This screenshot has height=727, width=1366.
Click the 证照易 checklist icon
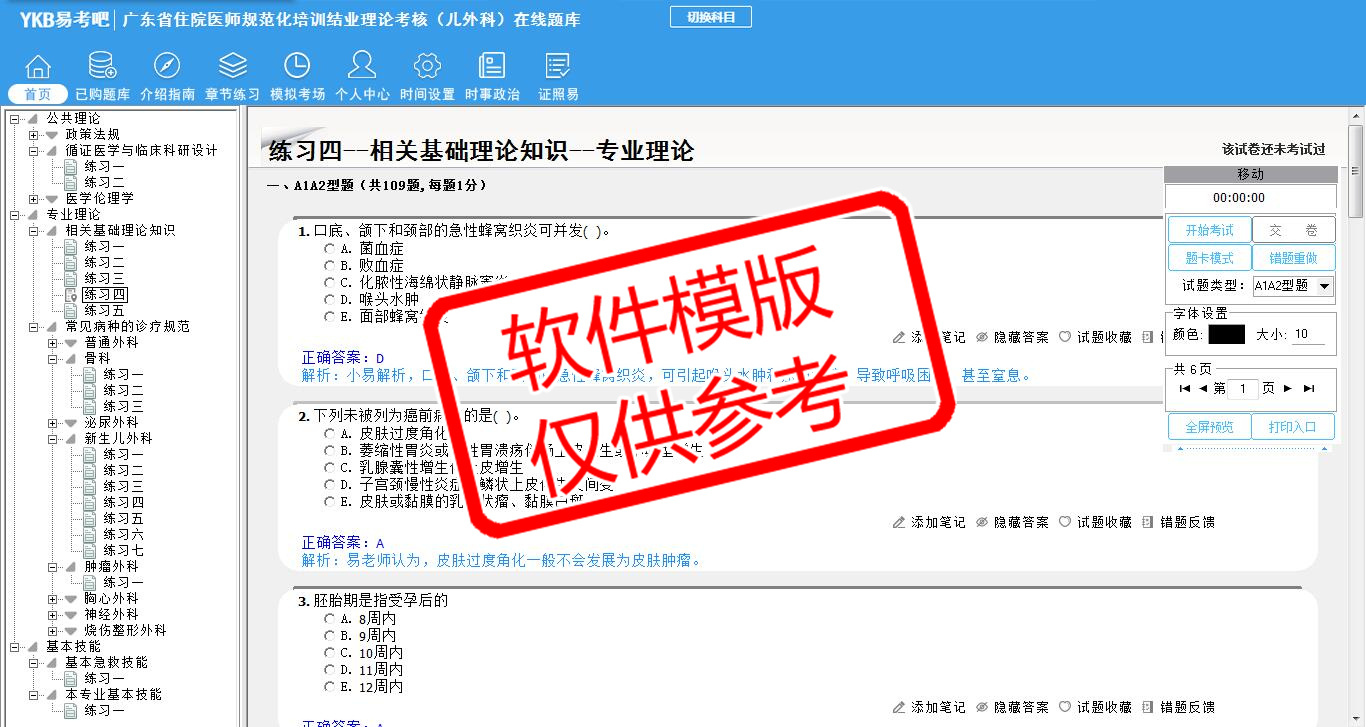pyautogui.click(x=558, y=67)
